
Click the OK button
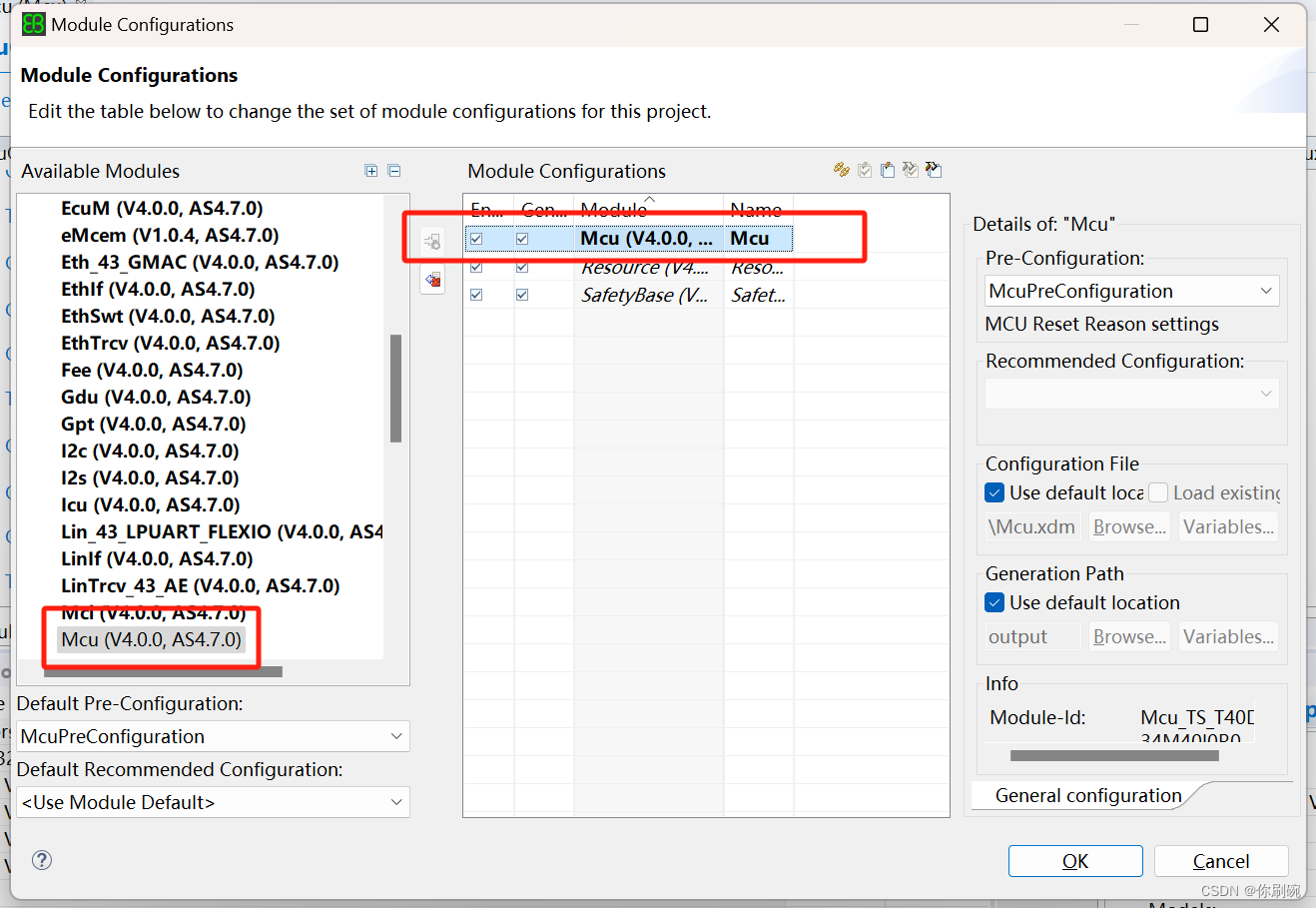(1075, 861)
